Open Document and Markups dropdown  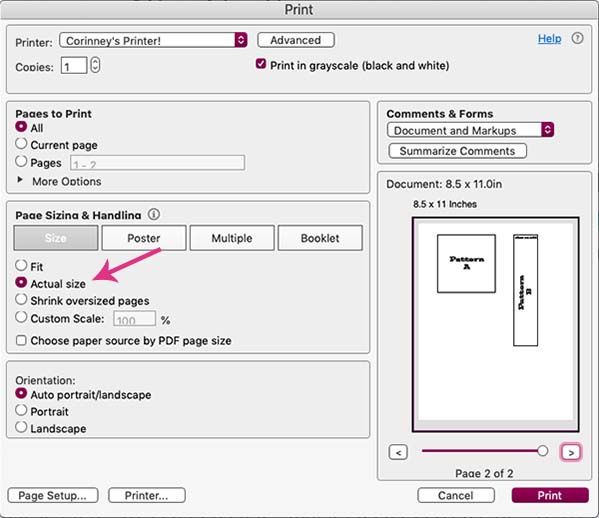pyautogui.click(x=470, y=130)
